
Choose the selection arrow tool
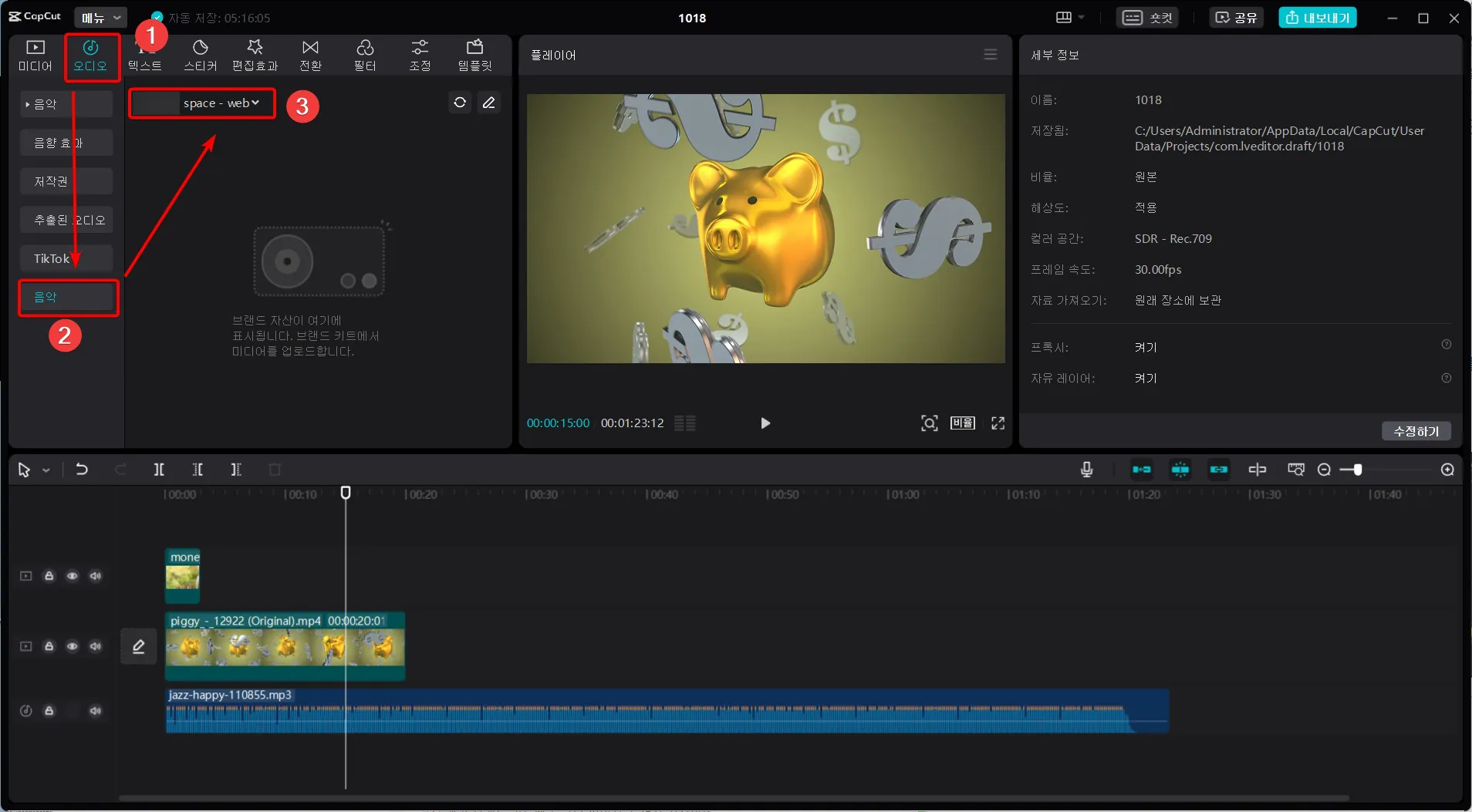coord(24,470)
